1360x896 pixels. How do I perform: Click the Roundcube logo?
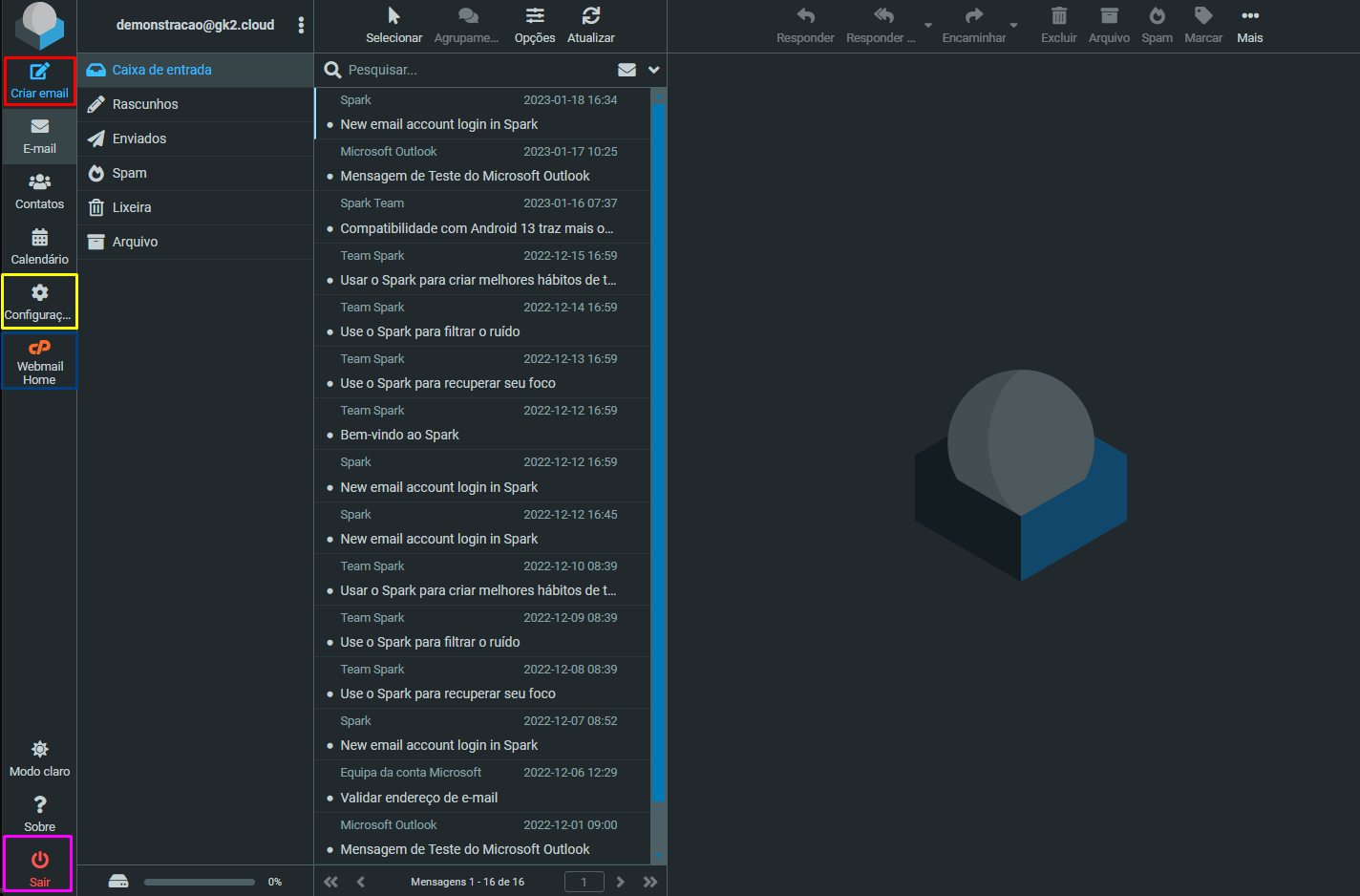coord(39,26)
